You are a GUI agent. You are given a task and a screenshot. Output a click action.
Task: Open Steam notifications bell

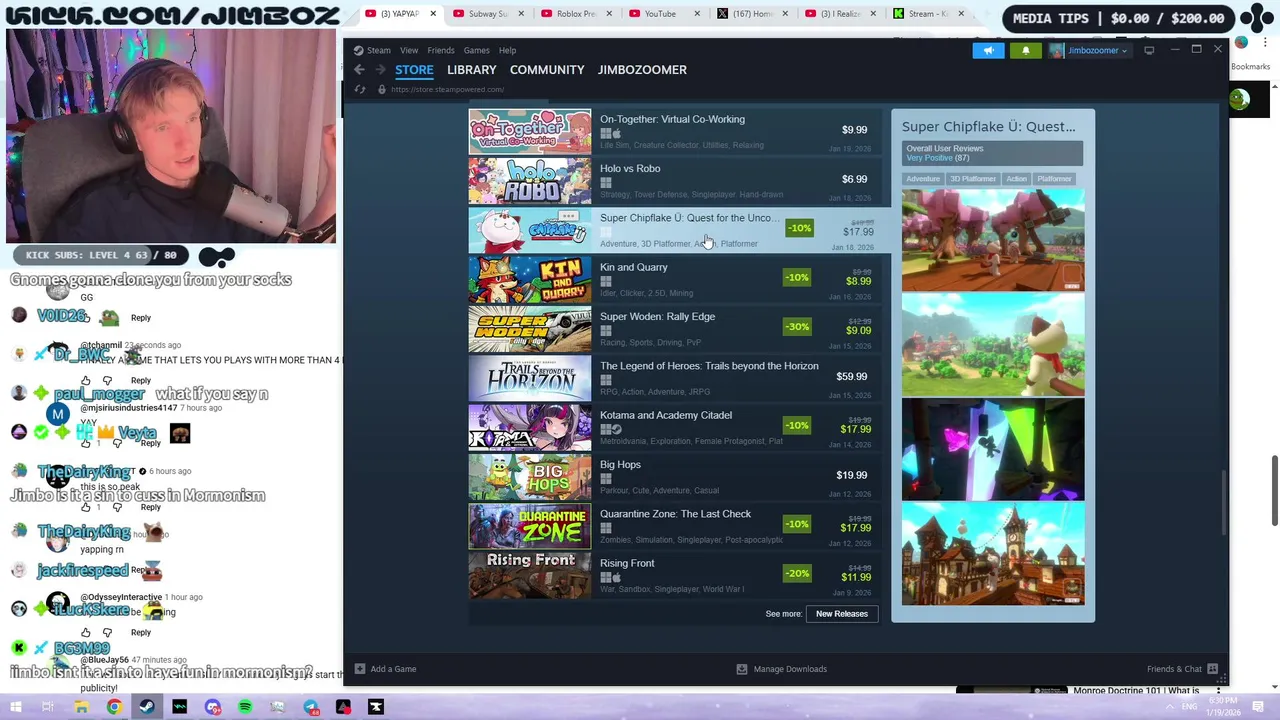click(1025, 50)
